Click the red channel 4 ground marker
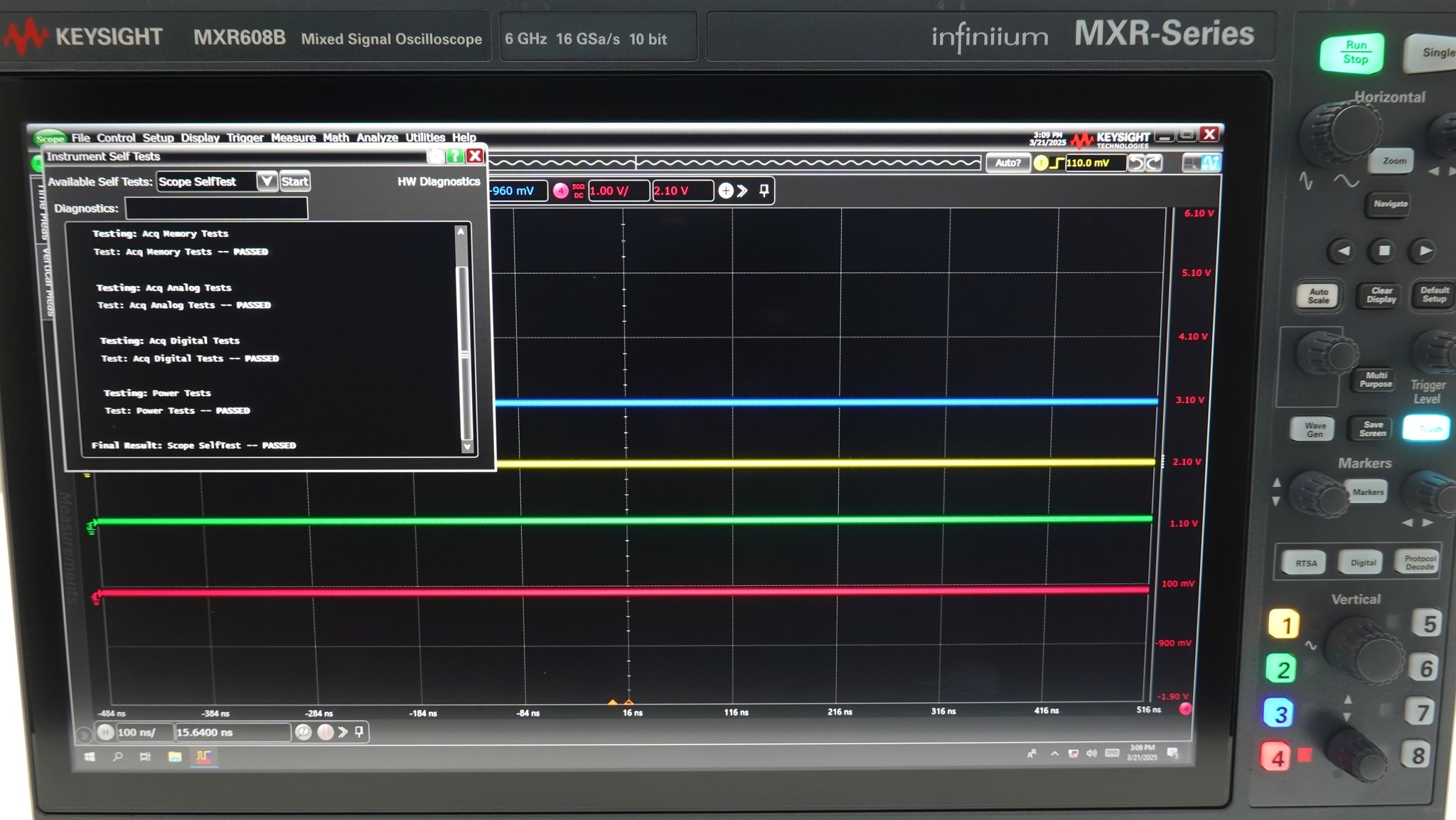The width and height of the screenshot is (1456, 820). click(x=96, y=597)
